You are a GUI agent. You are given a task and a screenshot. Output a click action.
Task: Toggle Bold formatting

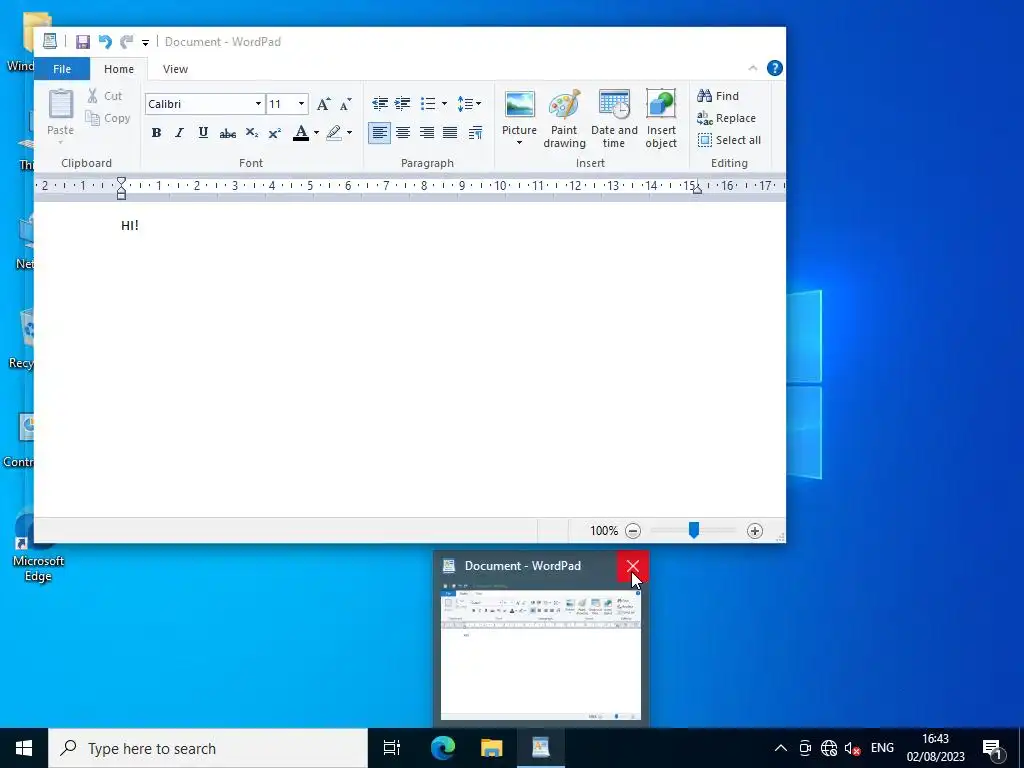click(156, 133)
